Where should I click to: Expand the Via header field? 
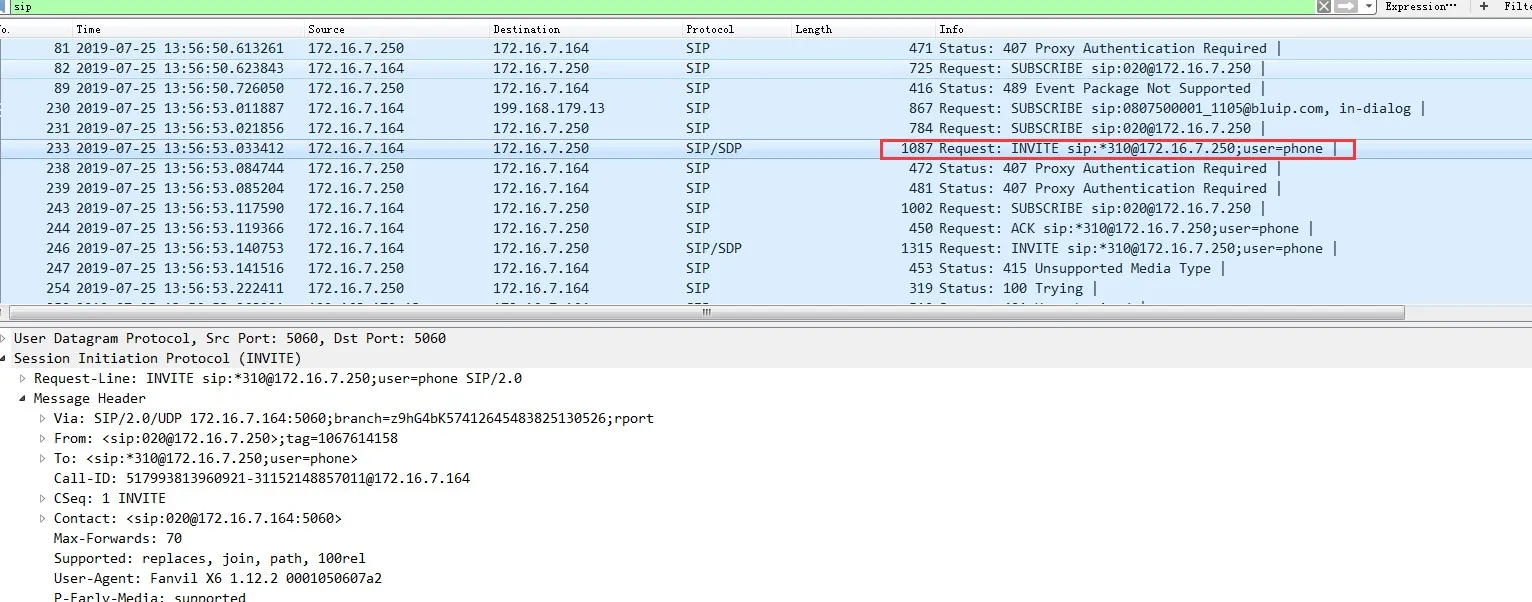pyautogui.click(x=40, y=418)
